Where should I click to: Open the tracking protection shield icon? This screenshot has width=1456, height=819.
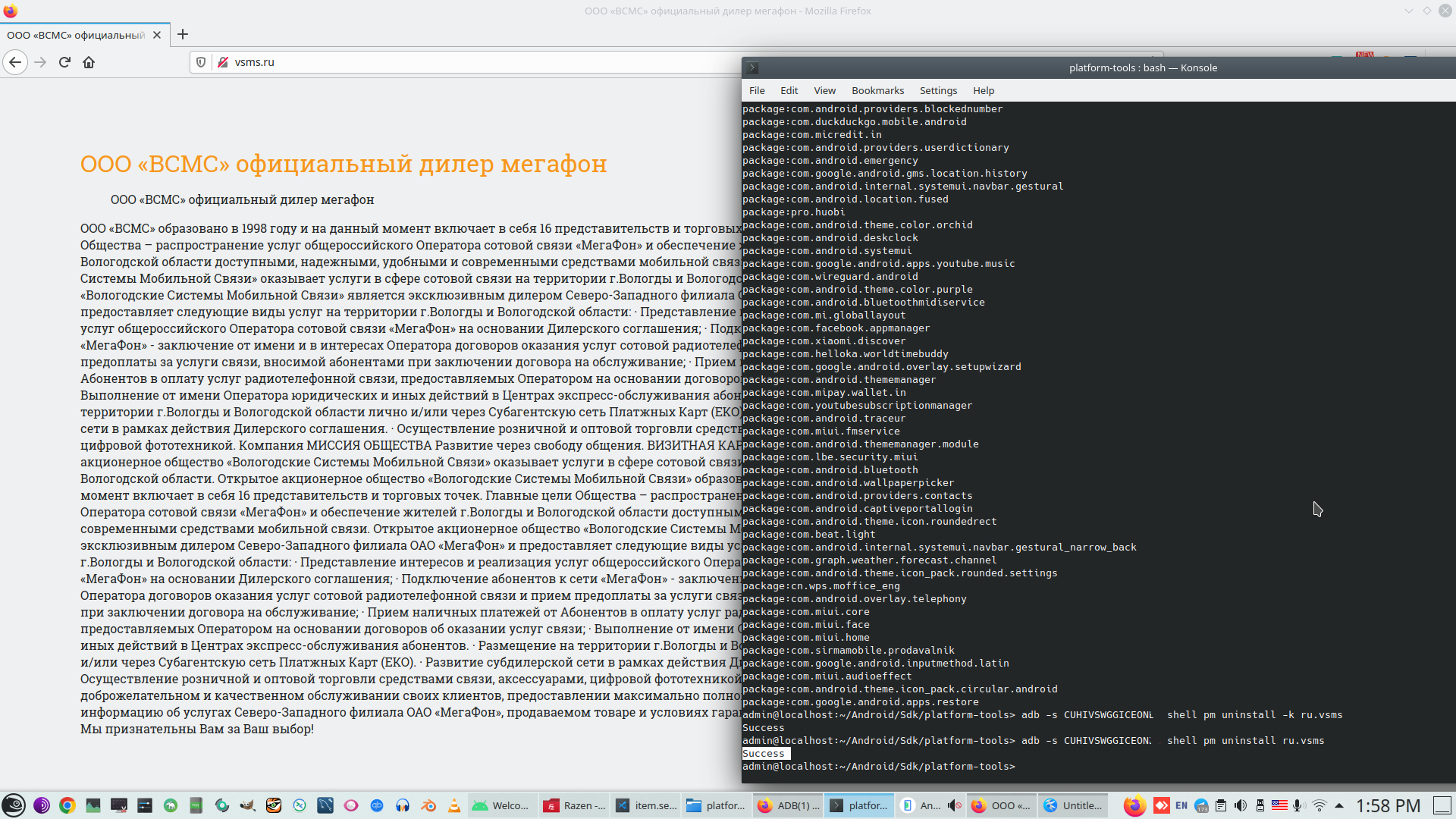(x=201, y=62)
